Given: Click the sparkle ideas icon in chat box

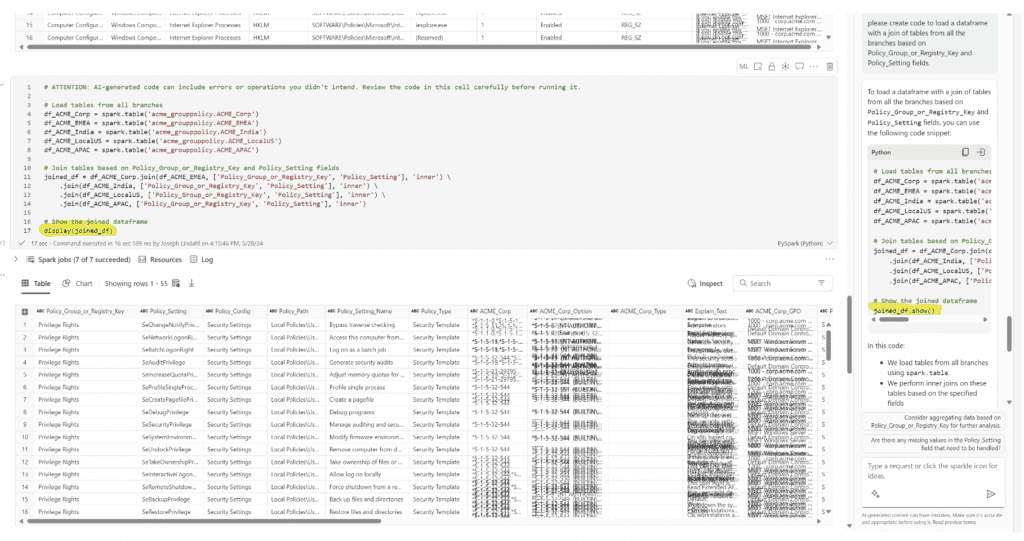Looking at the screenshot, I should (875, 494).
